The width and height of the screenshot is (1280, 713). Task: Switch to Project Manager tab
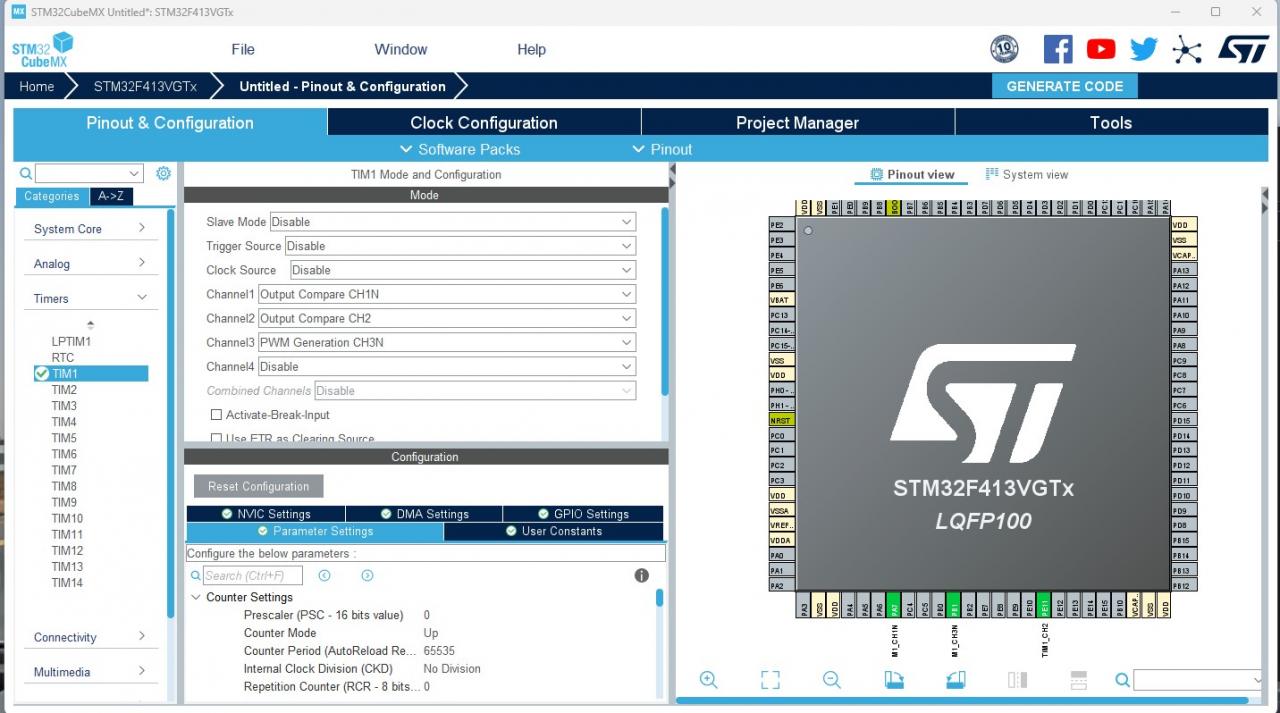[797, 122]
